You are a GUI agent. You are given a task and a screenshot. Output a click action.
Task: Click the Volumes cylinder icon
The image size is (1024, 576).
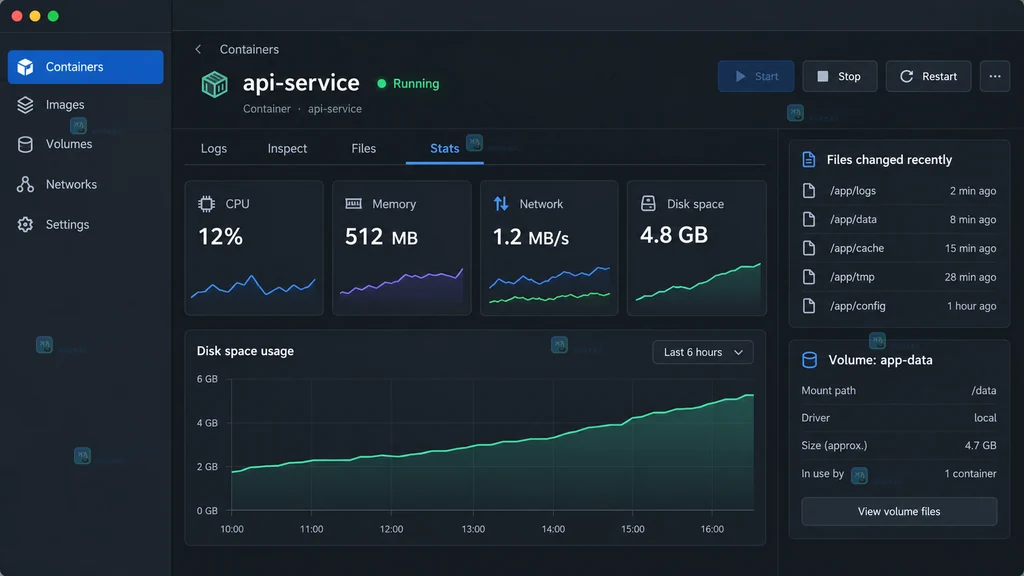(x=25, y=144)
